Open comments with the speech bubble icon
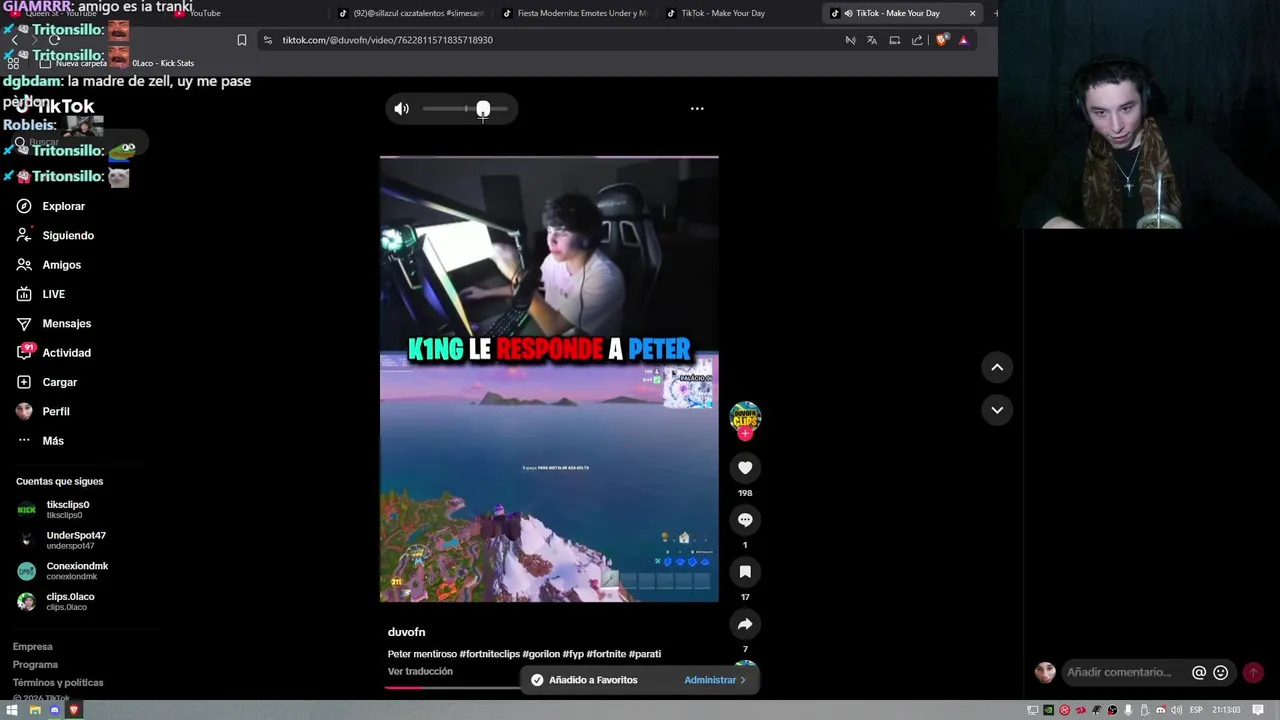Screen dimensions: 1280x720 pyautogui.click(x=745, y=520)
